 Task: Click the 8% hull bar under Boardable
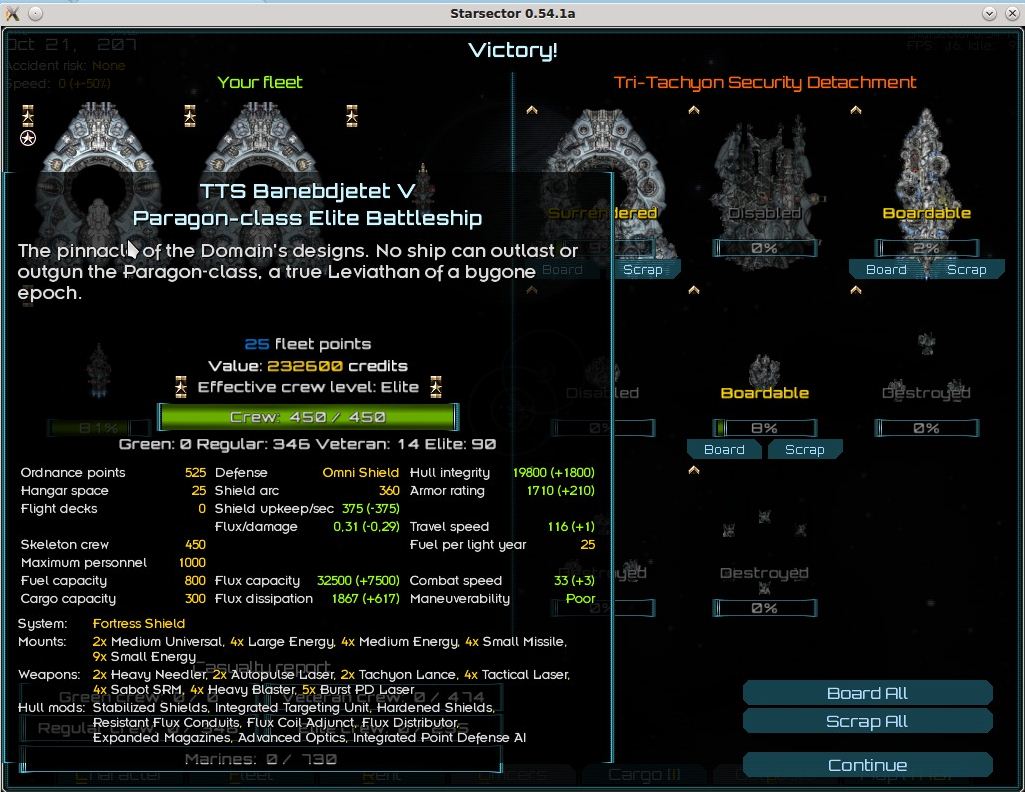[764, 428]
